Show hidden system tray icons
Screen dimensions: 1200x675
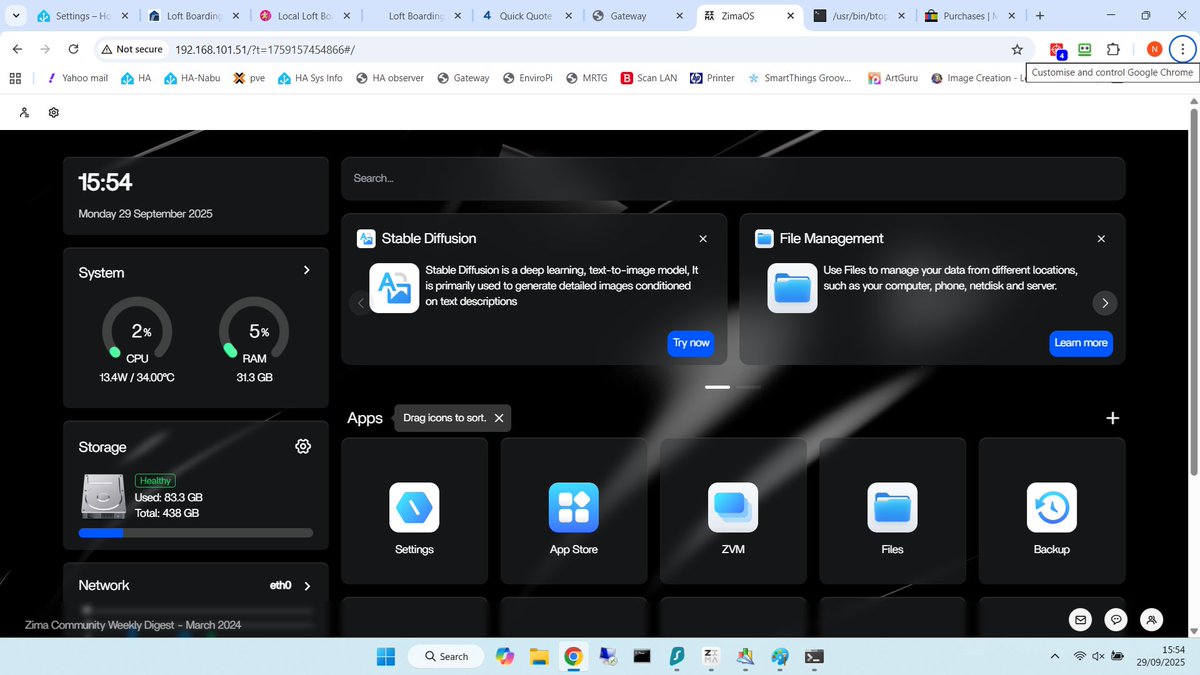coord(1055,657)
